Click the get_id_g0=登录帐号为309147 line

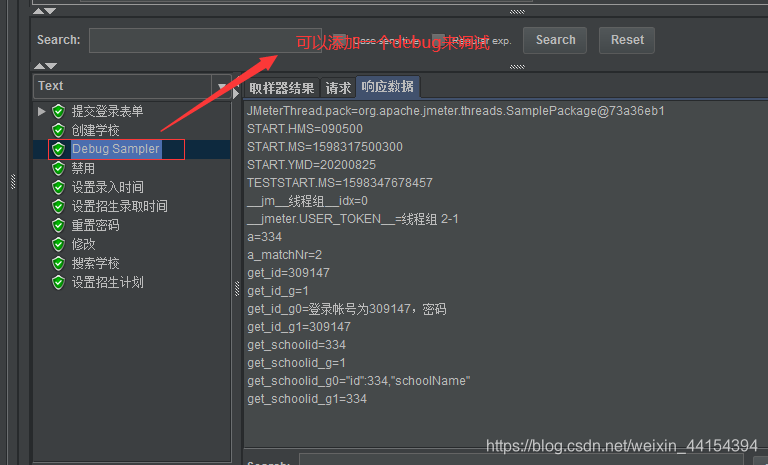coord(346,309)
